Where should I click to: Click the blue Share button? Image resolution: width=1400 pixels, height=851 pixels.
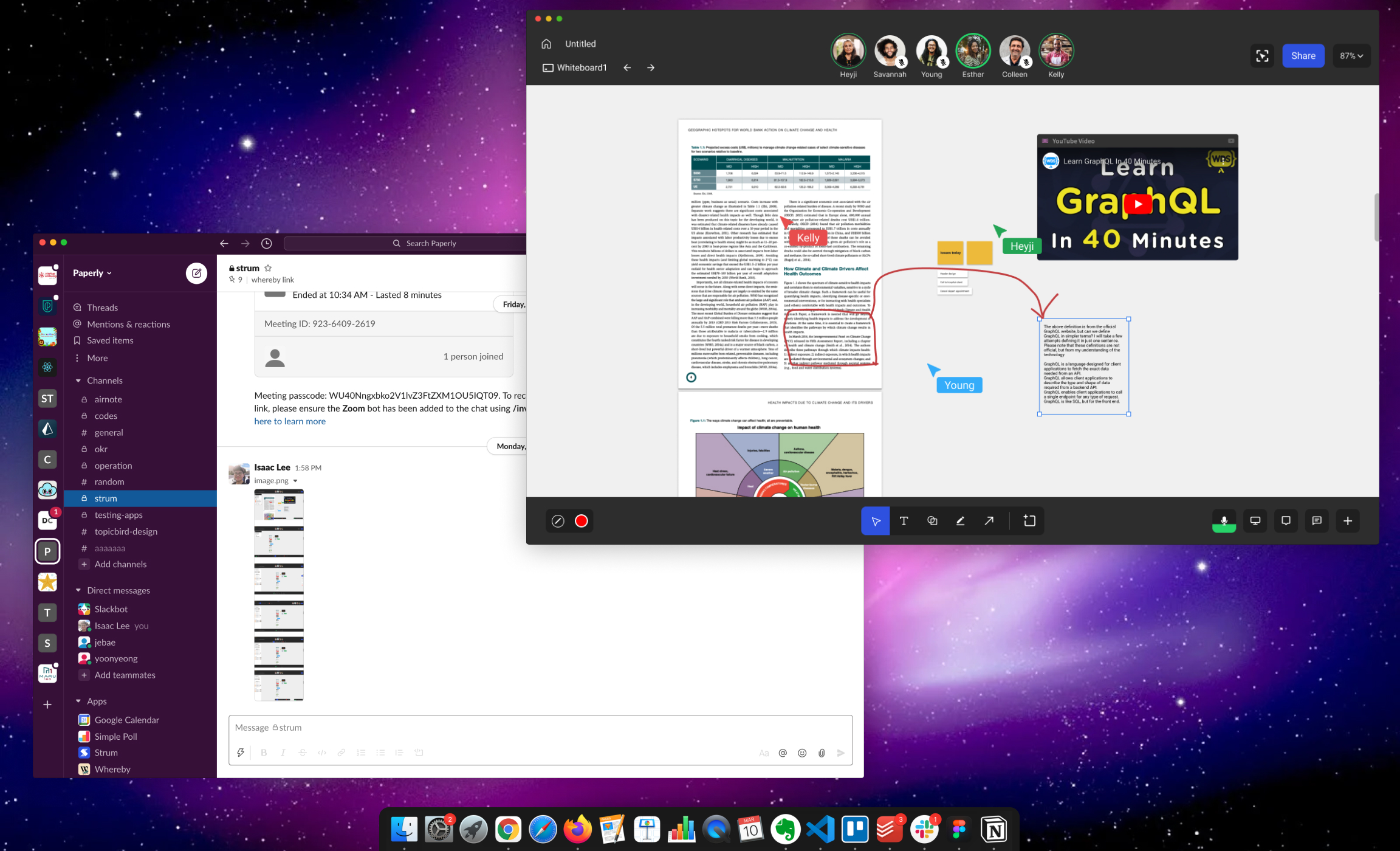[x=1303, y=56]
